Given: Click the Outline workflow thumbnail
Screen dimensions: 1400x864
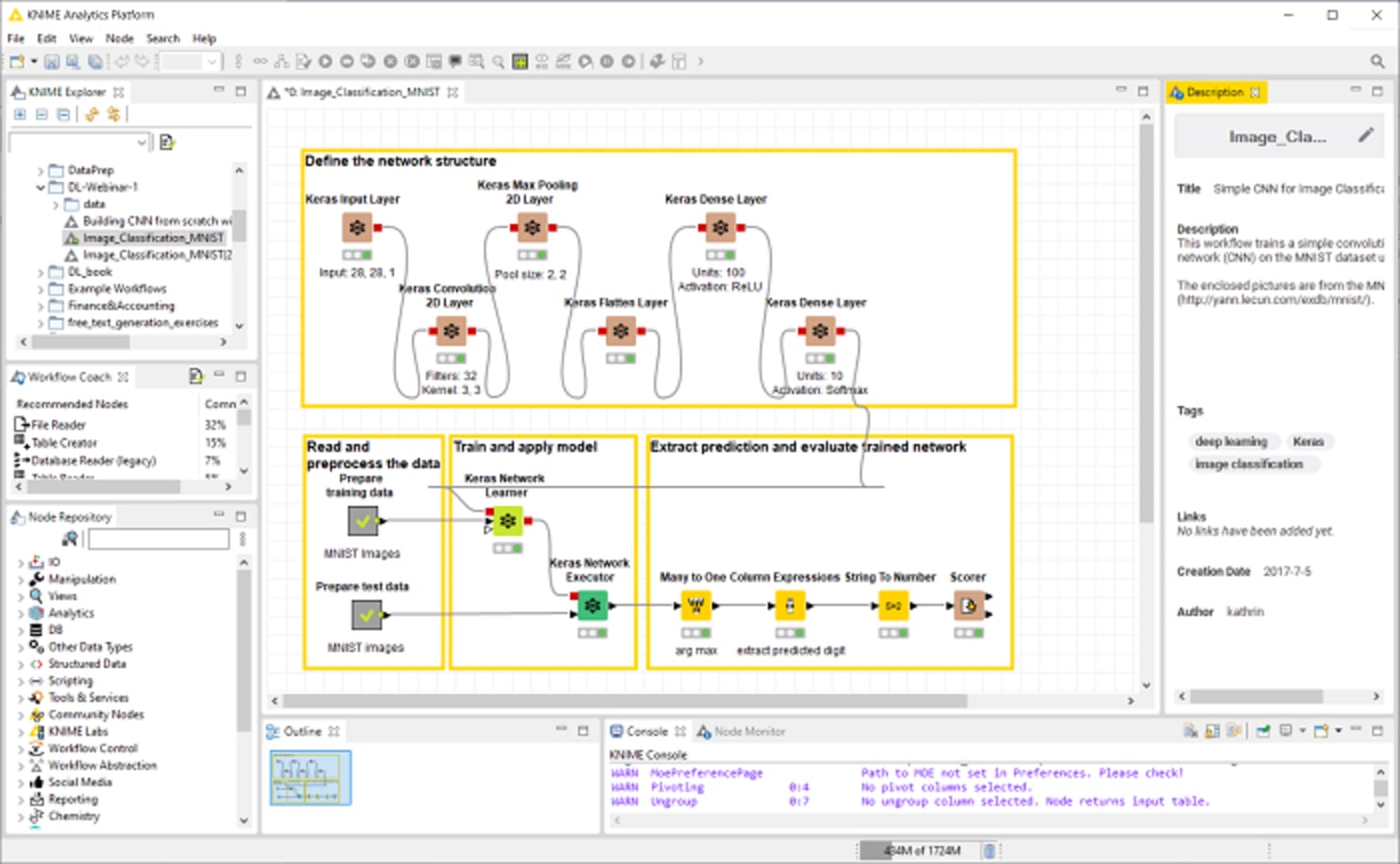Looking at the screenshot, I should tap(311, 777).
